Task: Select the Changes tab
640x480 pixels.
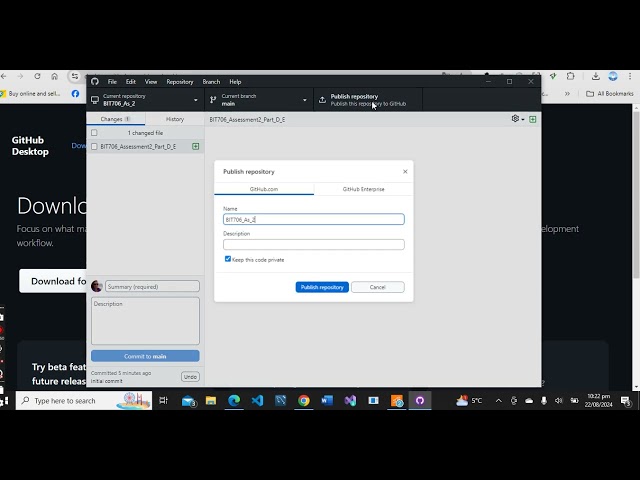Action: (x=116, y=119)
